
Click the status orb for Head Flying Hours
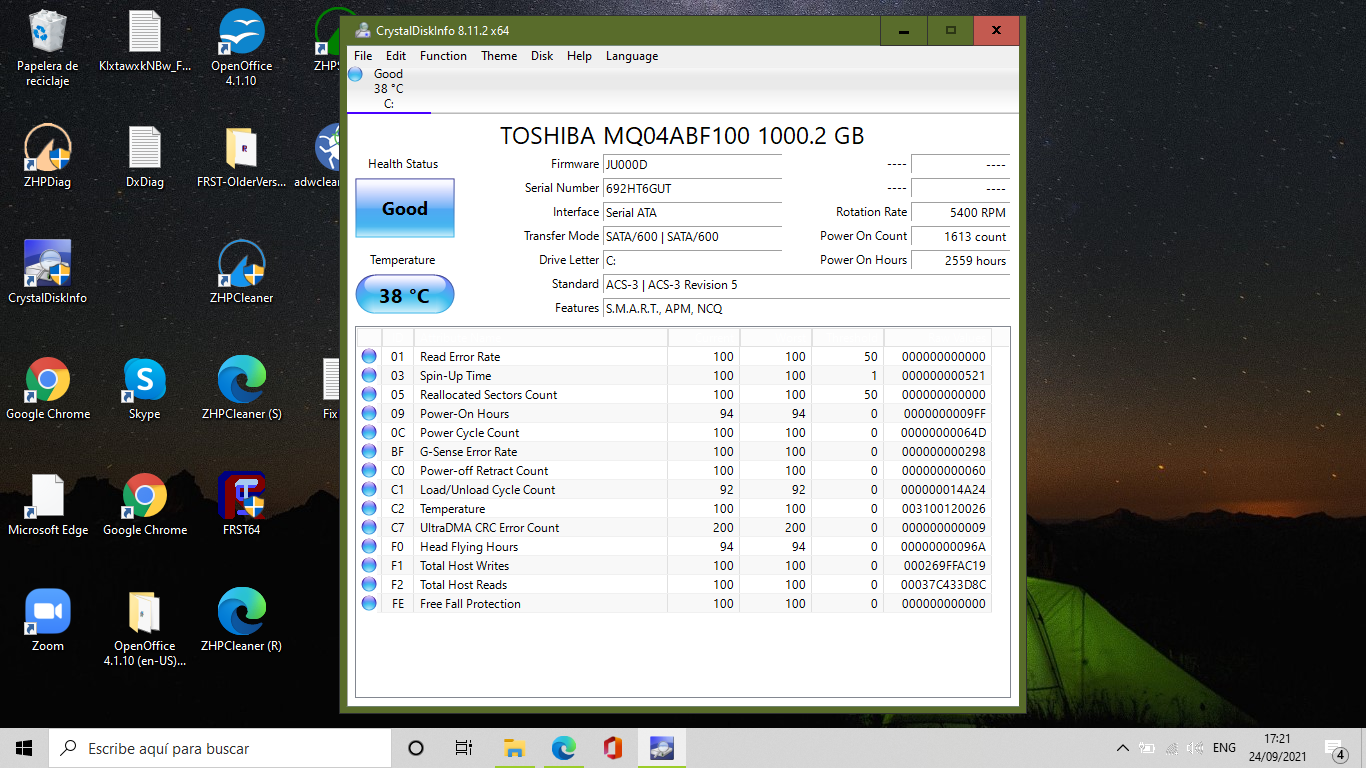coord(369,546)
